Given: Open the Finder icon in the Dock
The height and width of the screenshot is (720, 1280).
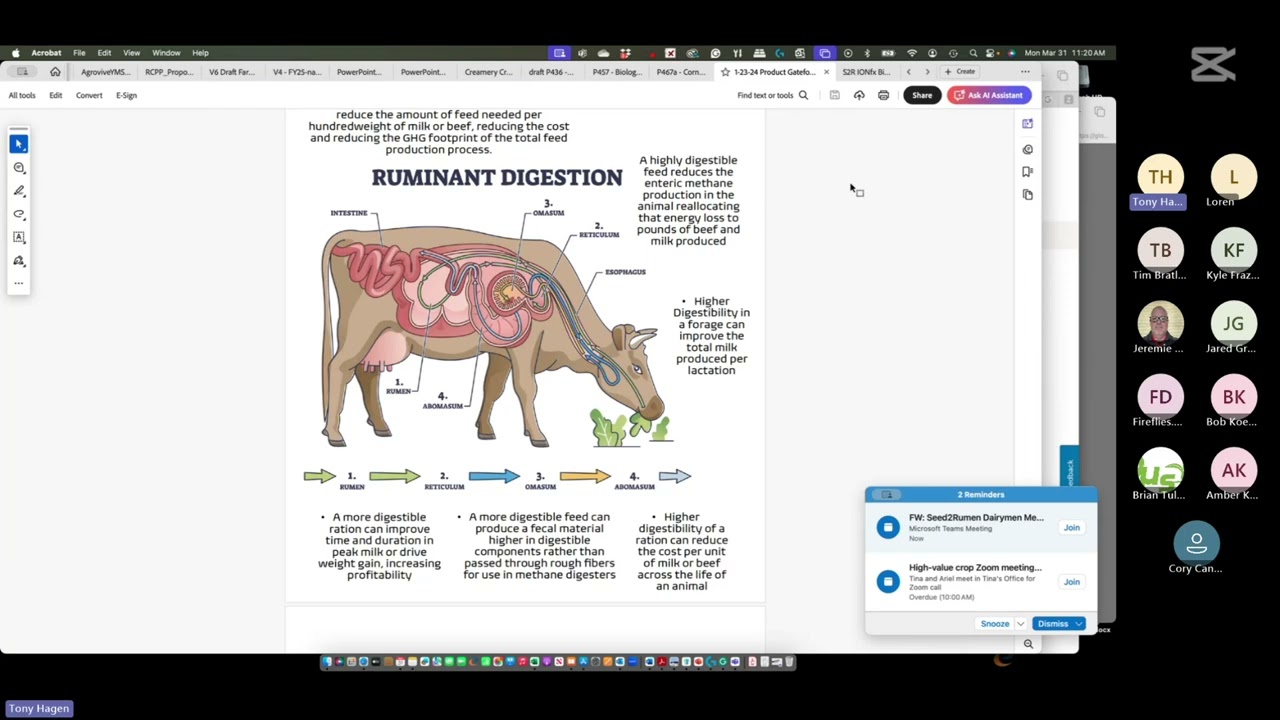Looking at the screenshot, I should point(327,661).
